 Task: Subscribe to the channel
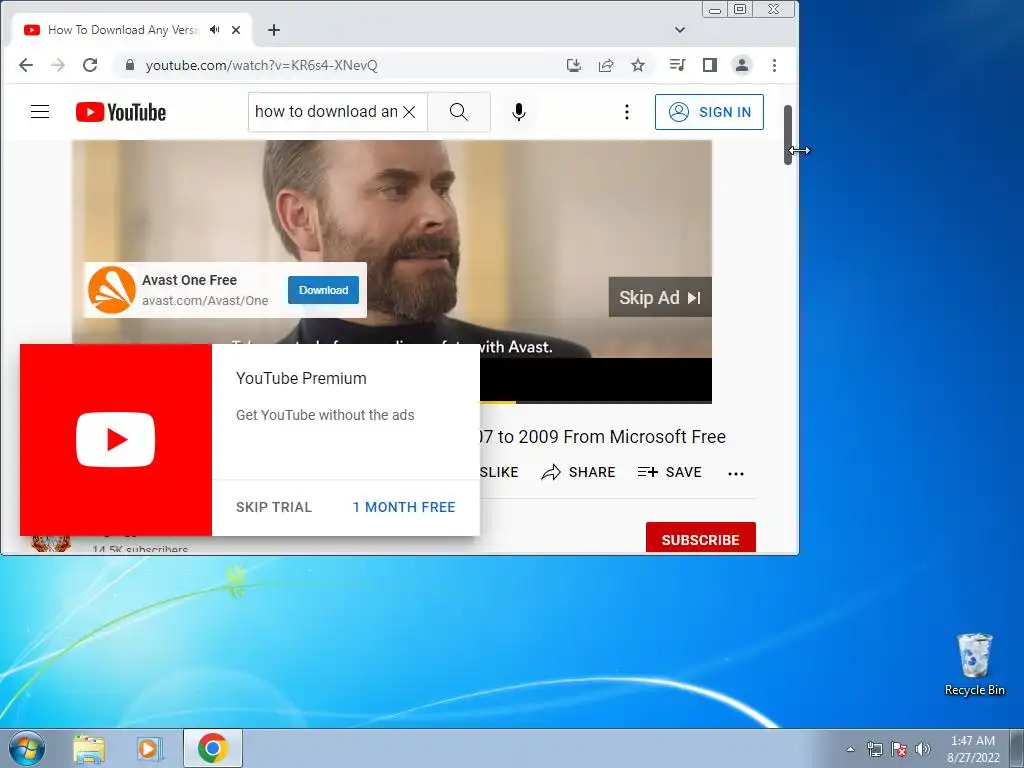(x=701, y=539)
